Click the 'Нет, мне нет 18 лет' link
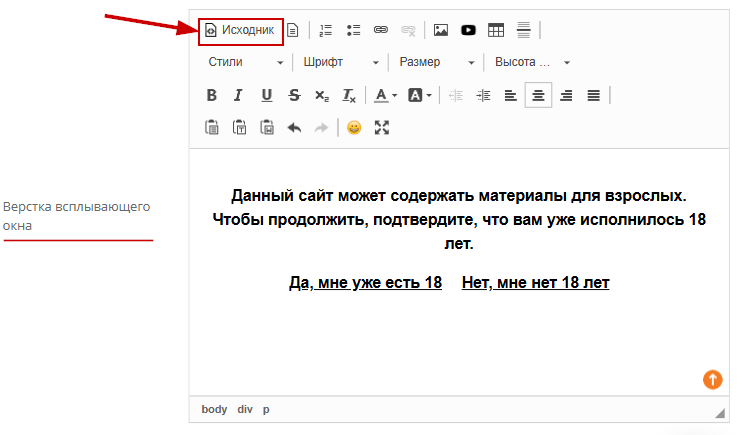 coord(536,283)
